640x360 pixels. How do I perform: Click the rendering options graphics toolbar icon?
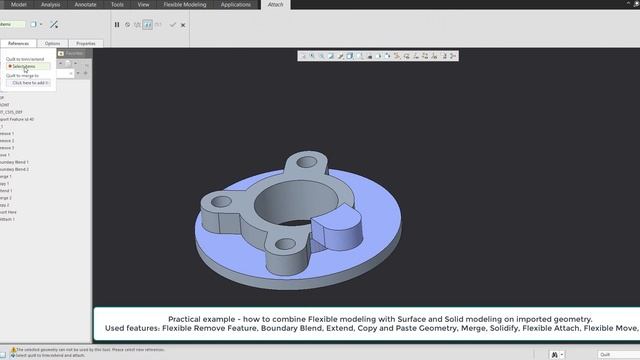[x=340, y=56]
